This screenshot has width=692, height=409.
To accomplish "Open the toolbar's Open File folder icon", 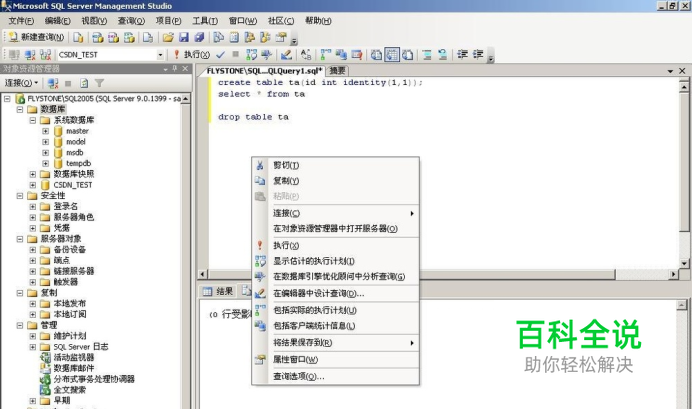I will coord(168,38).
